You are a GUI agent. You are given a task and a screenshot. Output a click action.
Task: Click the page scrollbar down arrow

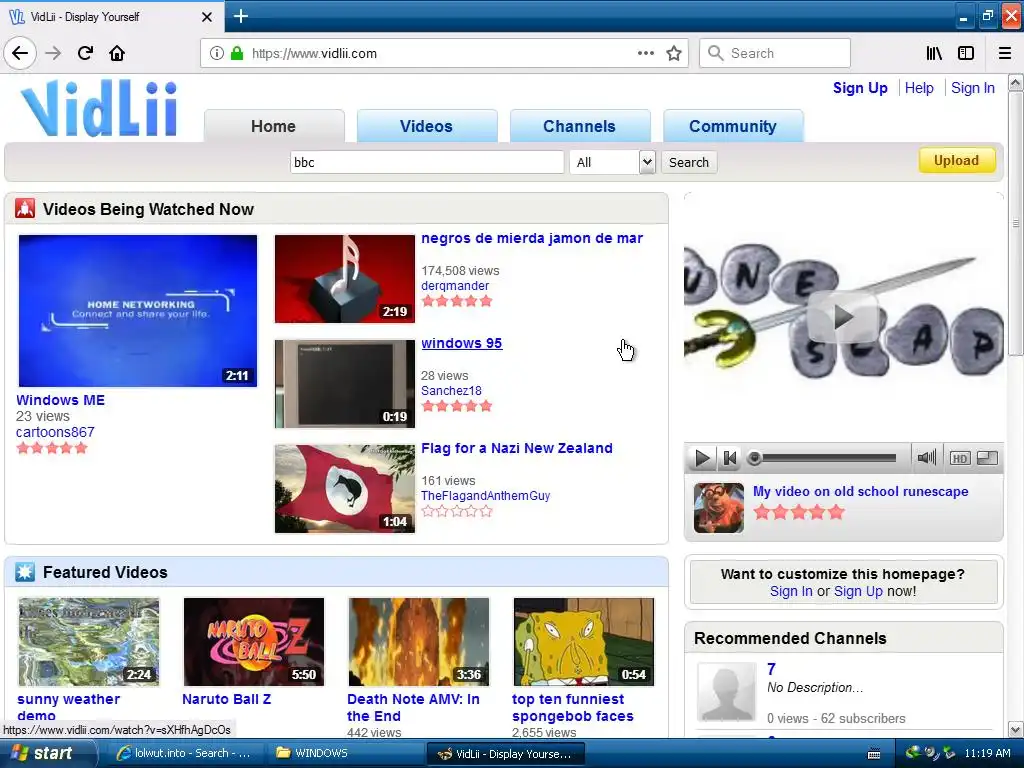pos(1016,729)
